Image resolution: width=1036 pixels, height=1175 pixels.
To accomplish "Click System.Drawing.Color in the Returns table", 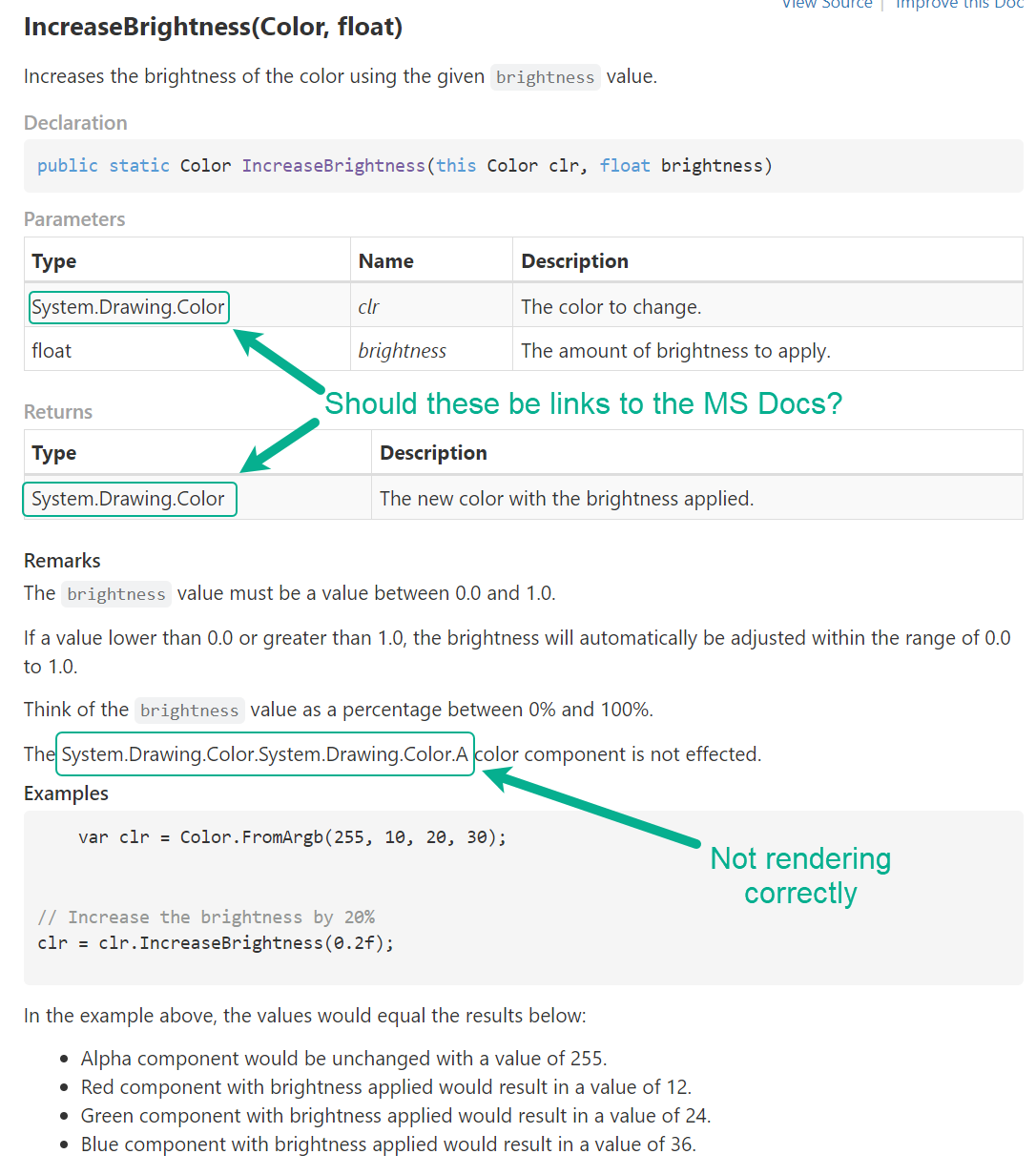I will coord(129,499).
